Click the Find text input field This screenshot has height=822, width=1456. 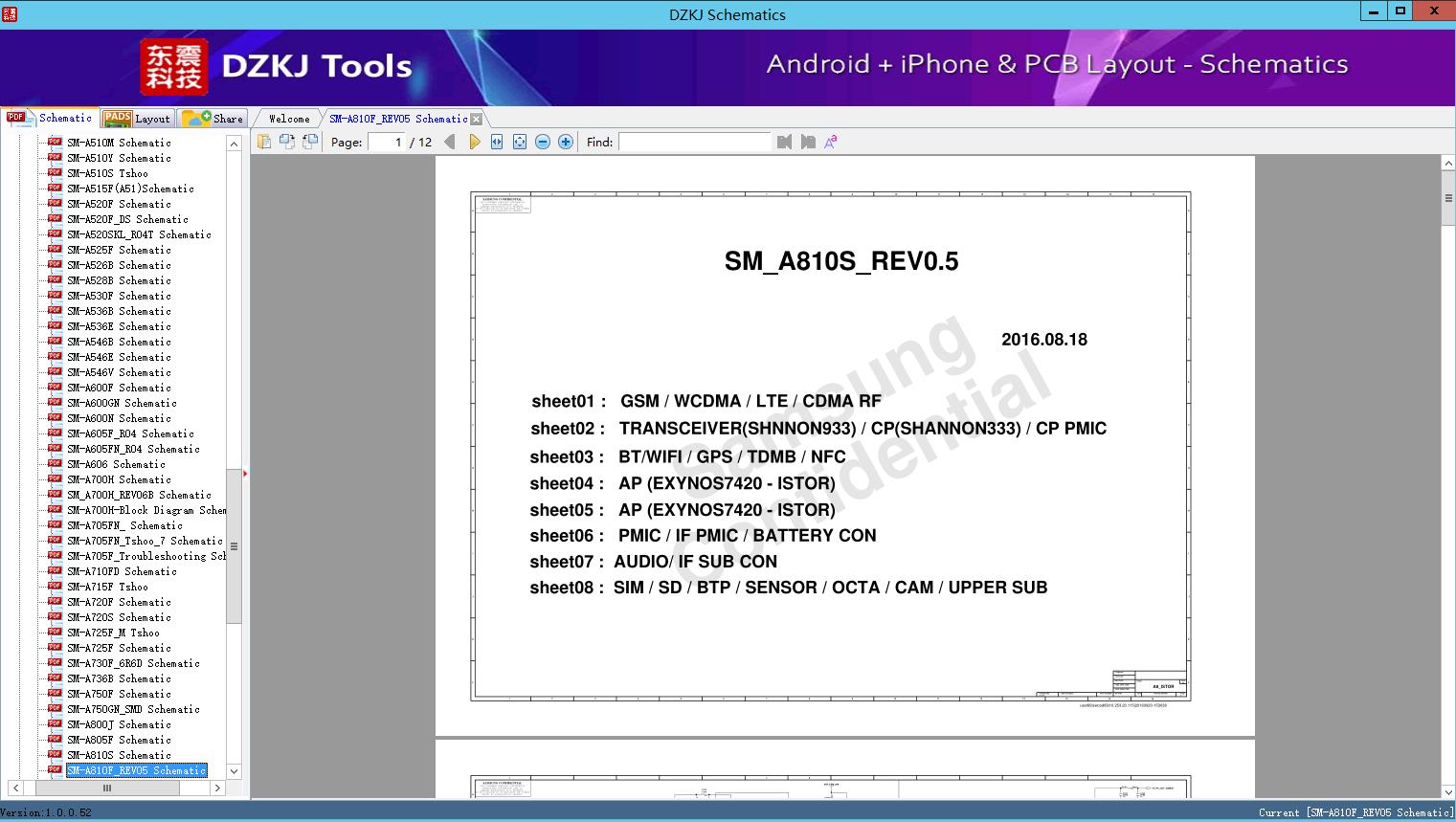pyautogui.click(x=694, y=142)
